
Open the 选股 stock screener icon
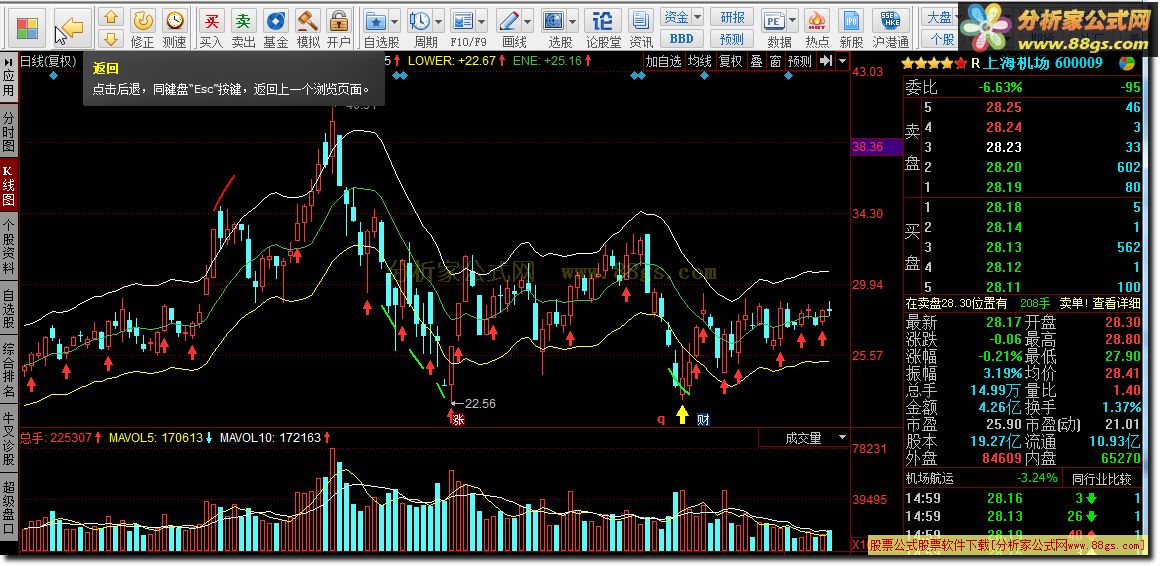point(553,20)
